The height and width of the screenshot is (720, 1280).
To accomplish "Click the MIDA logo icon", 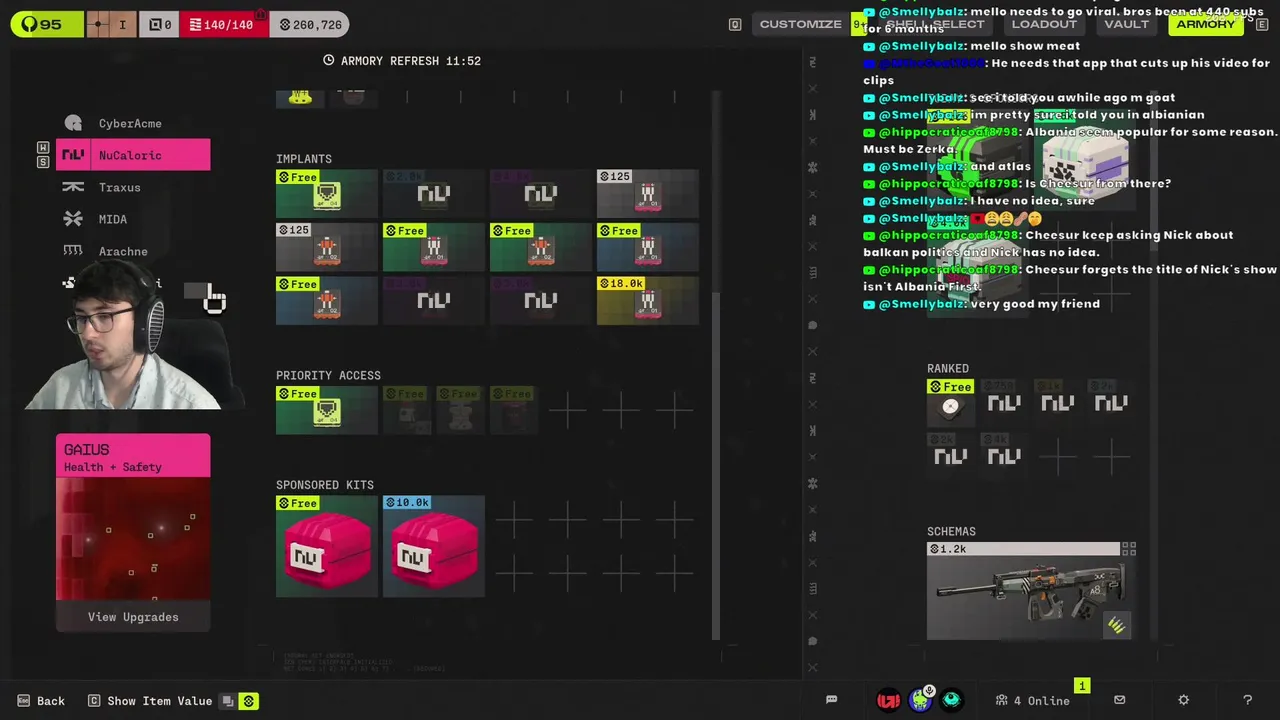I will [73, 219].
